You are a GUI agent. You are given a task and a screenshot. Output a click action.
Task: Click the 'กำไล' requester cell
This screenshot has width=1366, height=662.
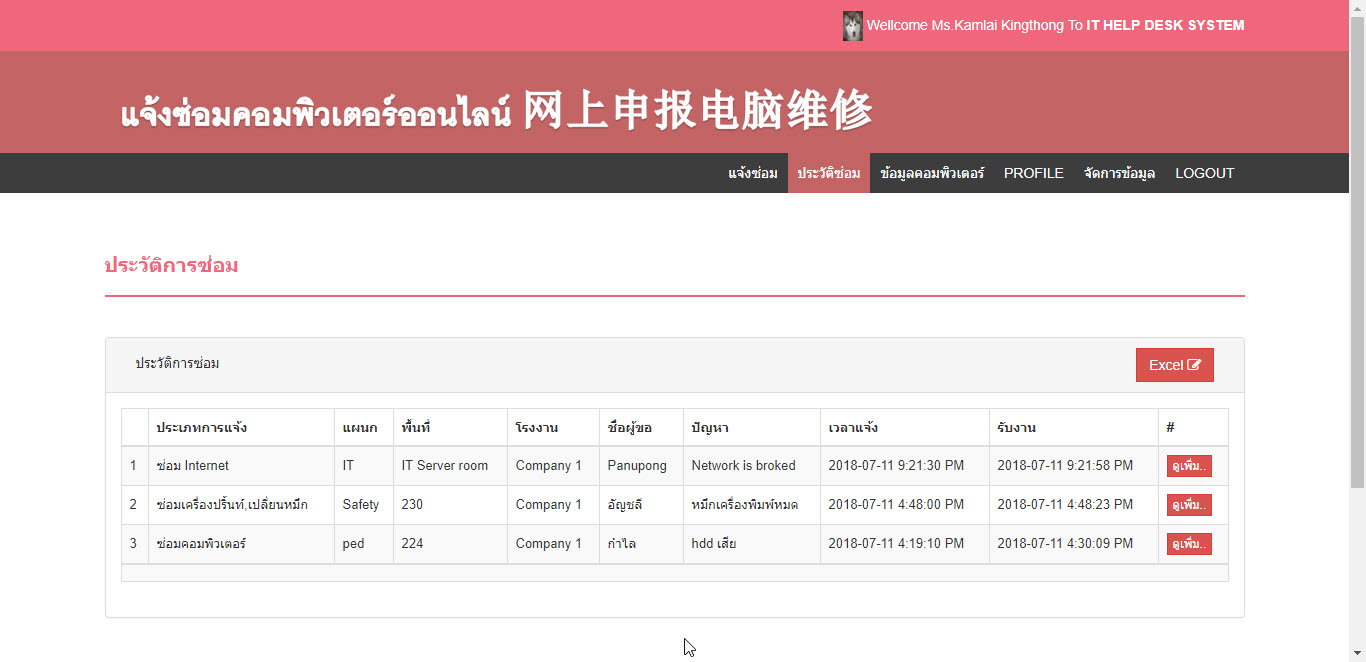pyautogui.click(x=641, y=544)
